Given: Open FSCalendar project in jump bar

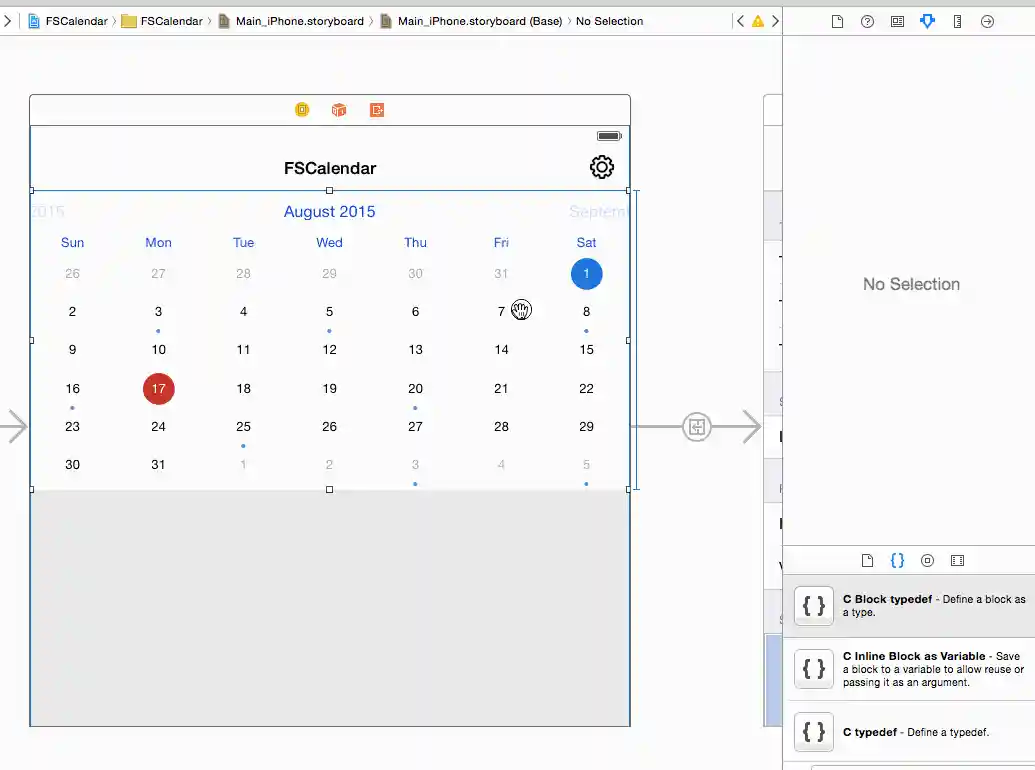Looking at the screenshot, I should click(x=68, y=21).
